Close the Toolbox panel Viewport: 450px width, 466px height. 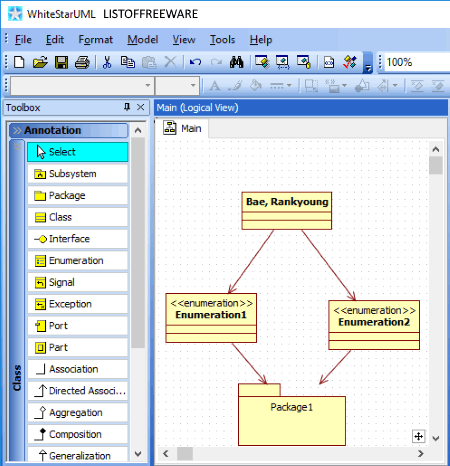(141, 107)
